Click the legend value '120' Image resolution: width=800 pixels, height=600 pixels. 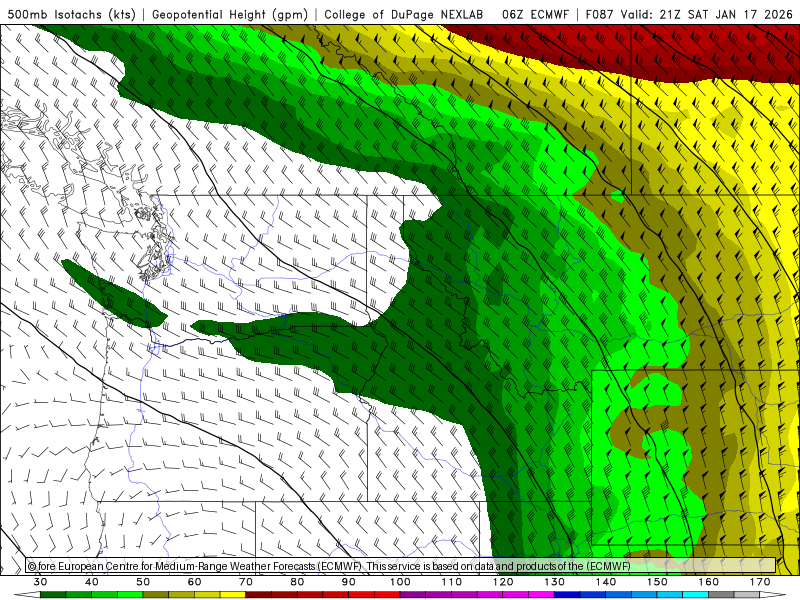(x=503, y=582)
